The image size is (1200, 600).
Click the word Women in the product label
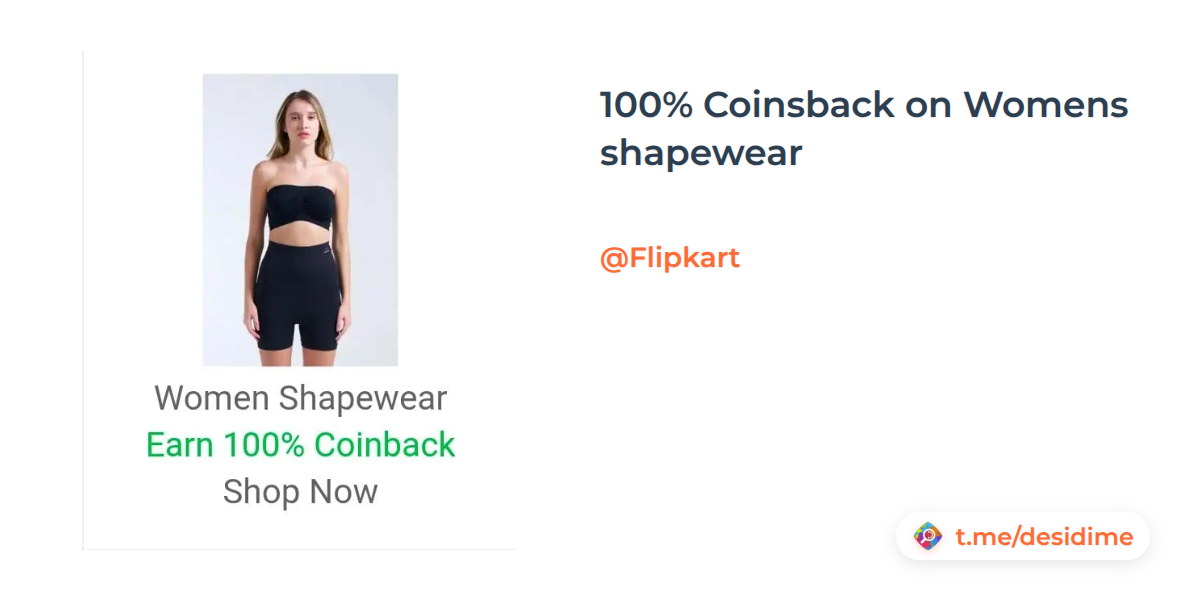point(212,398)
